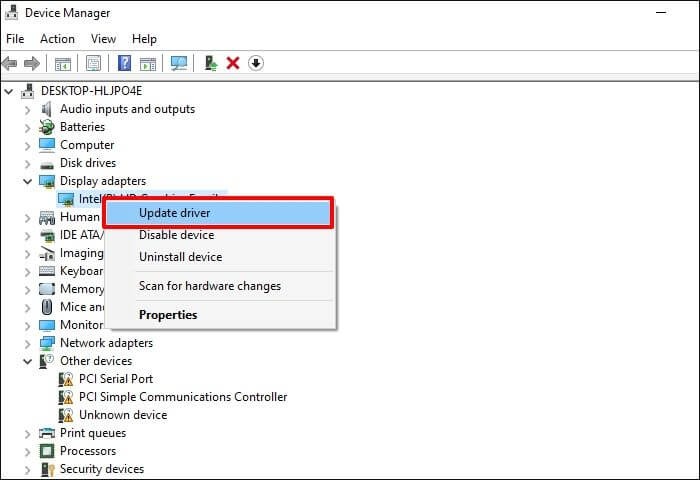Viewport: 700px width, 480px height.
Task: Collapse the DESKTOP-HLJPO4E root node
Action: 8,92
